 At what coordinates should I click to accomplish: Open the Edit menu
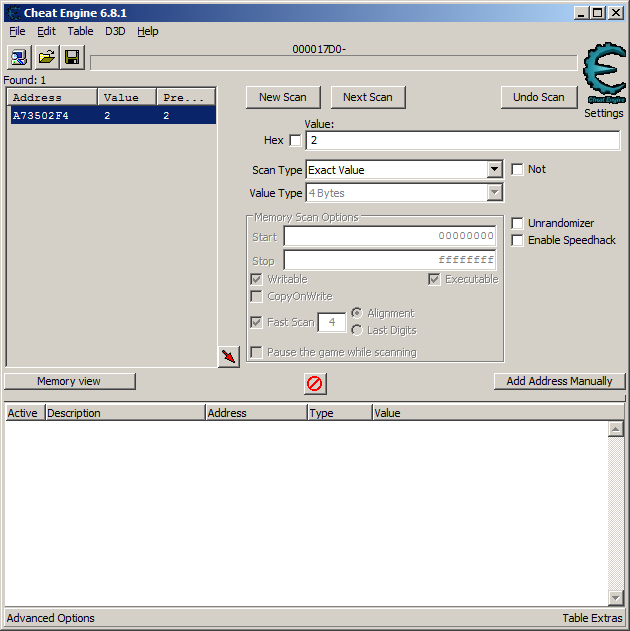point(46,31)
